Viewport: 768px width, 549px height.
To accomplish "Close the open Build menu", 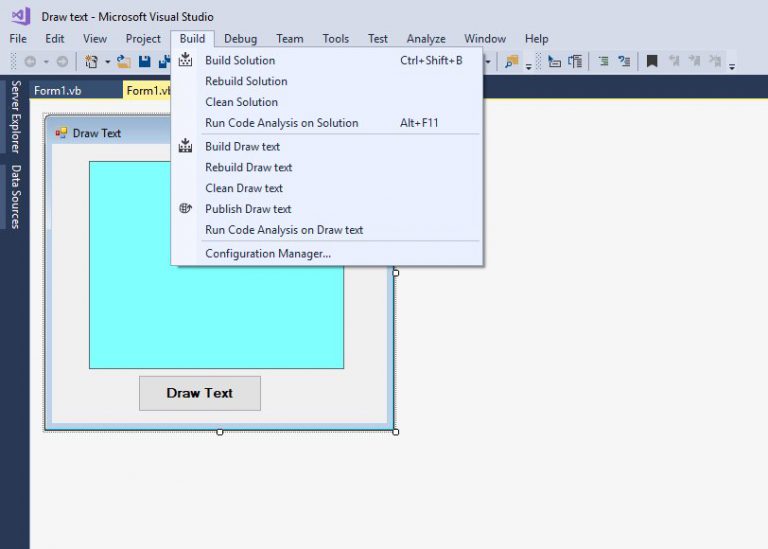I will tap(192, 39).
